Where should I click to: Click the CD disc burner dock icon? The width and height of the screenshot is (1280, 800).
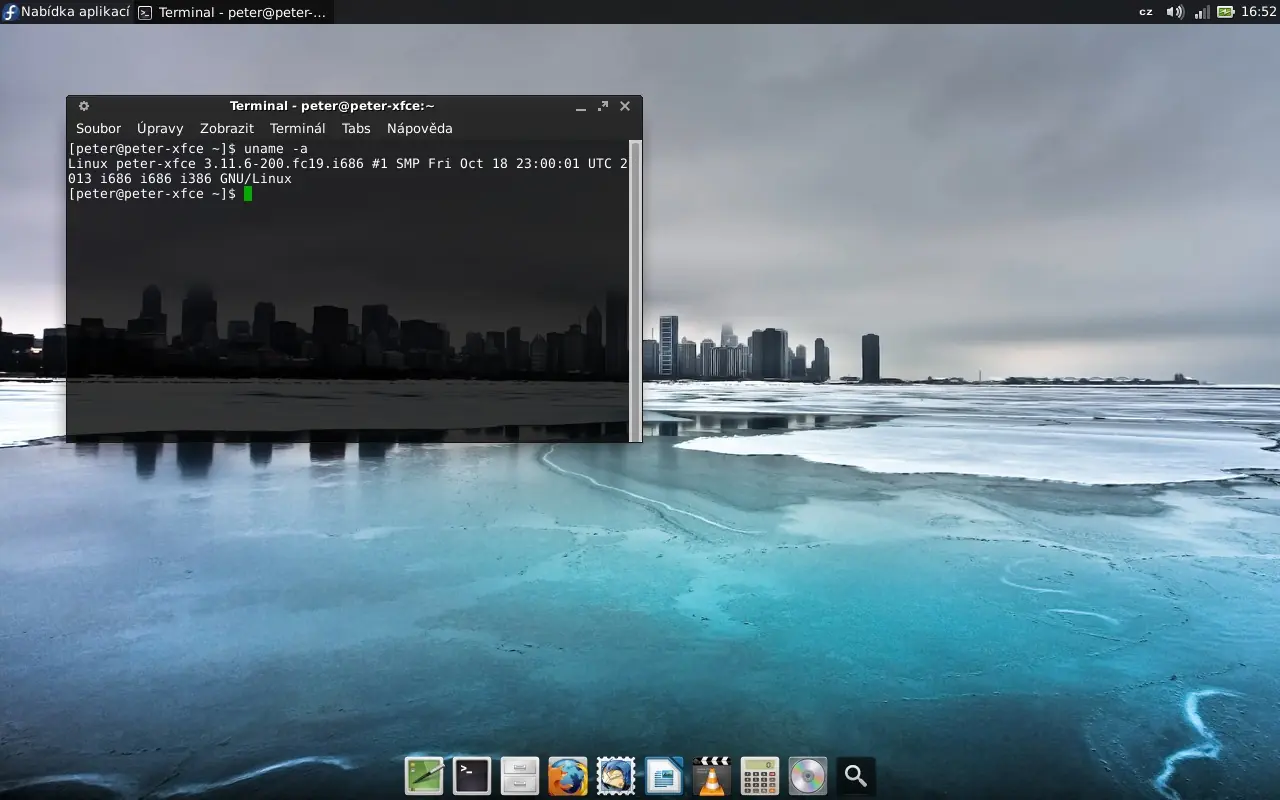click(x=808, y=776)
